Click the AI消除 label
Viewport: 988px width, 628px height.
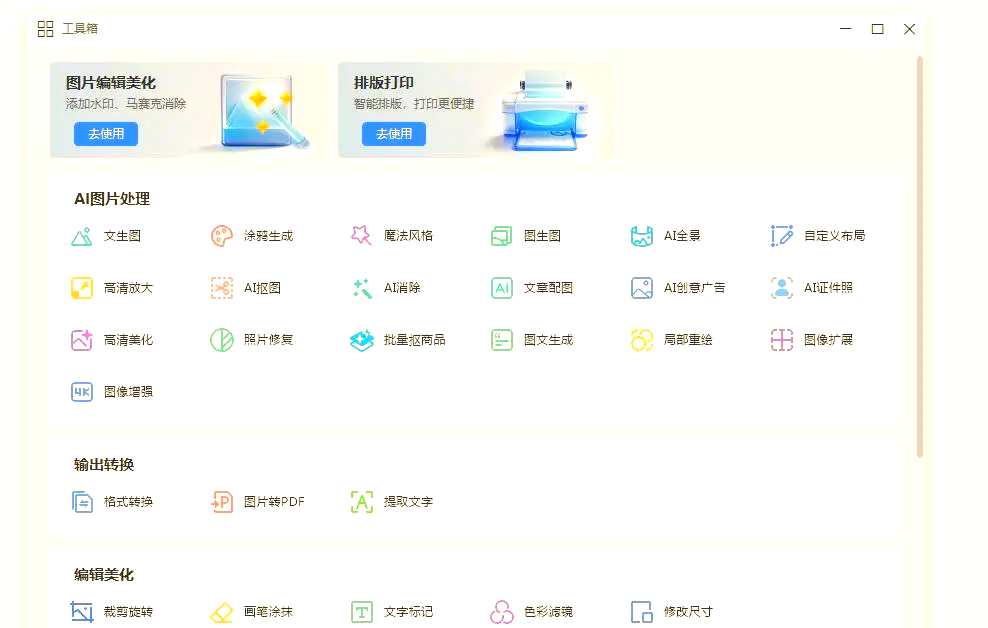point(402,288)
